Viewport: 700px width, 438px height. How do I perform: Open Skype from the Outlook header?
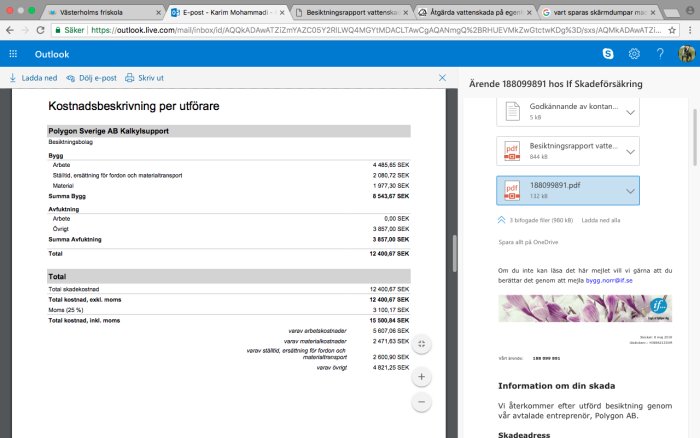(x=608, y=54)
